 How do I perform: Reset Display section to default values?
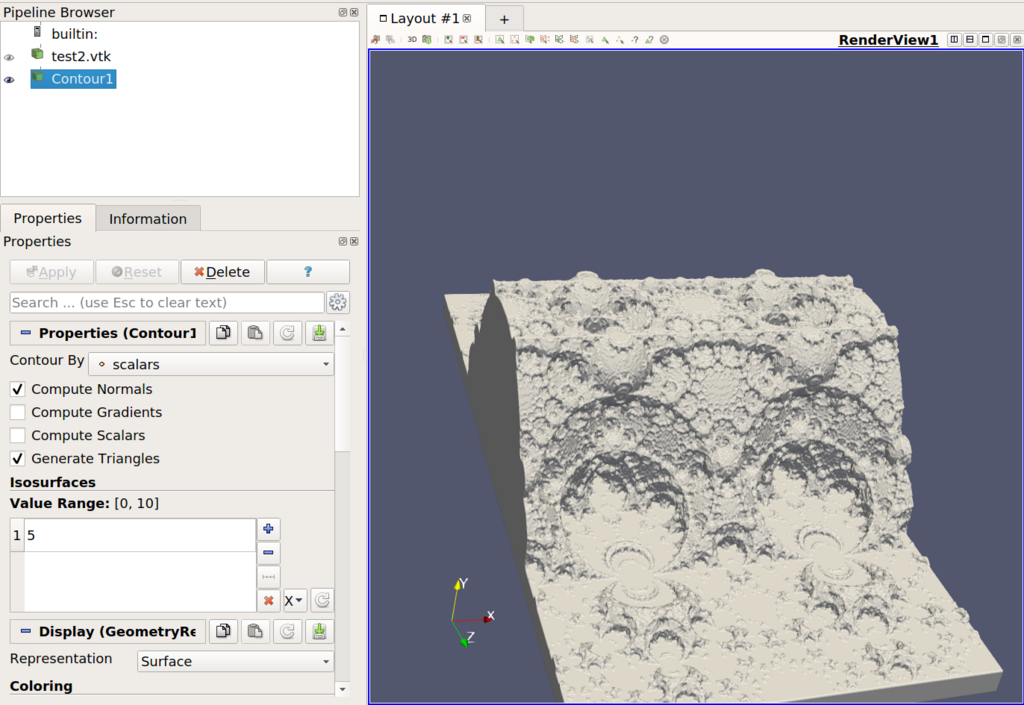point(287,631)
